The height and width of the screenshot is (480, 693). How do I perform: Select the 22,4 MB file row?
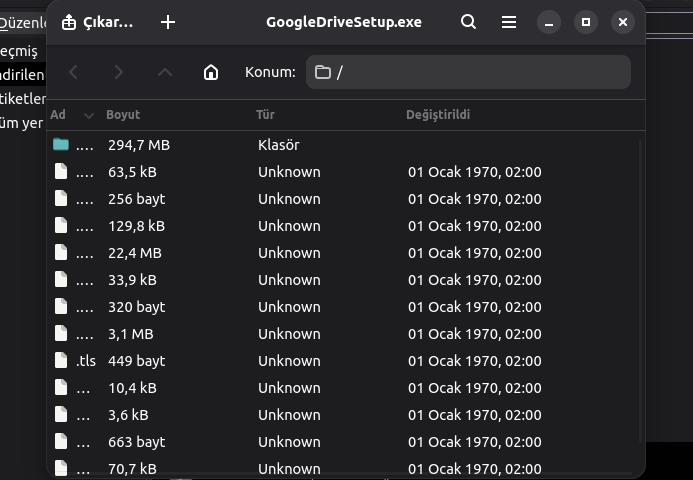[300, 253]
